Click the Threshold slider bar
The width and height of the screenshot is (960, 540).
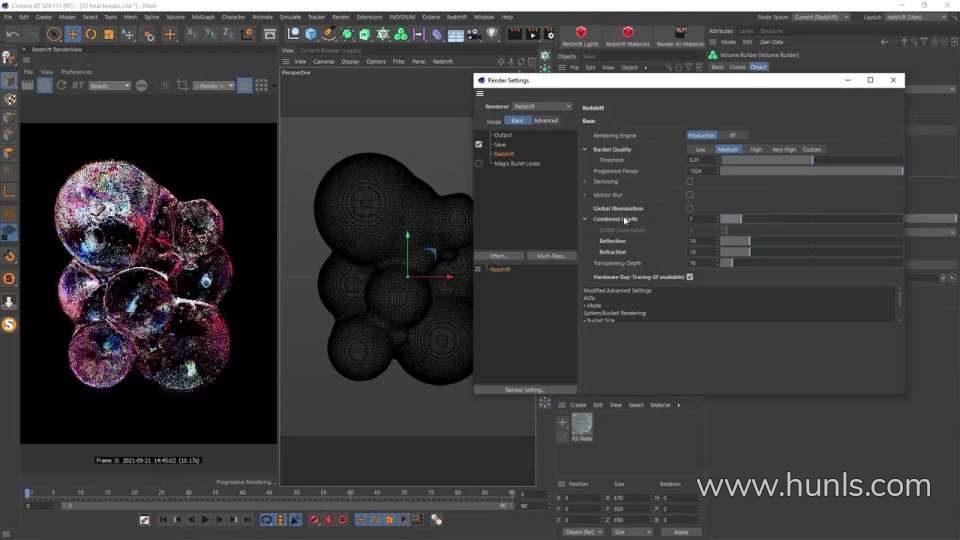point(766,160)
